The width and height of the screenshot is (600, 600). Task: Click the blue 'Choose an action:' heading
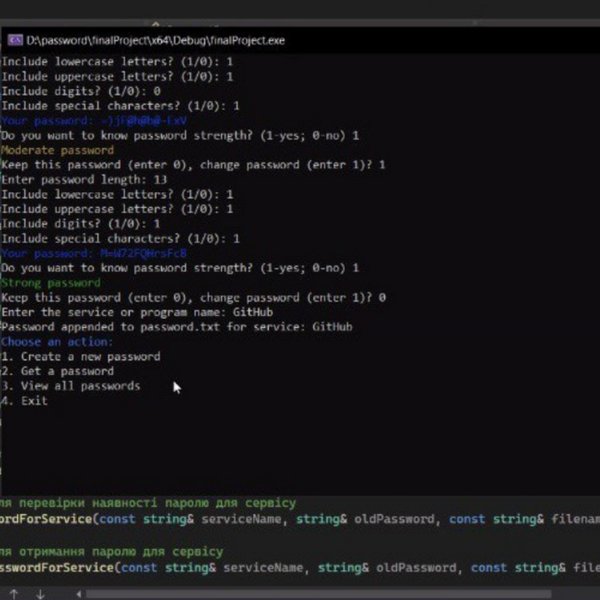point(57,341)
